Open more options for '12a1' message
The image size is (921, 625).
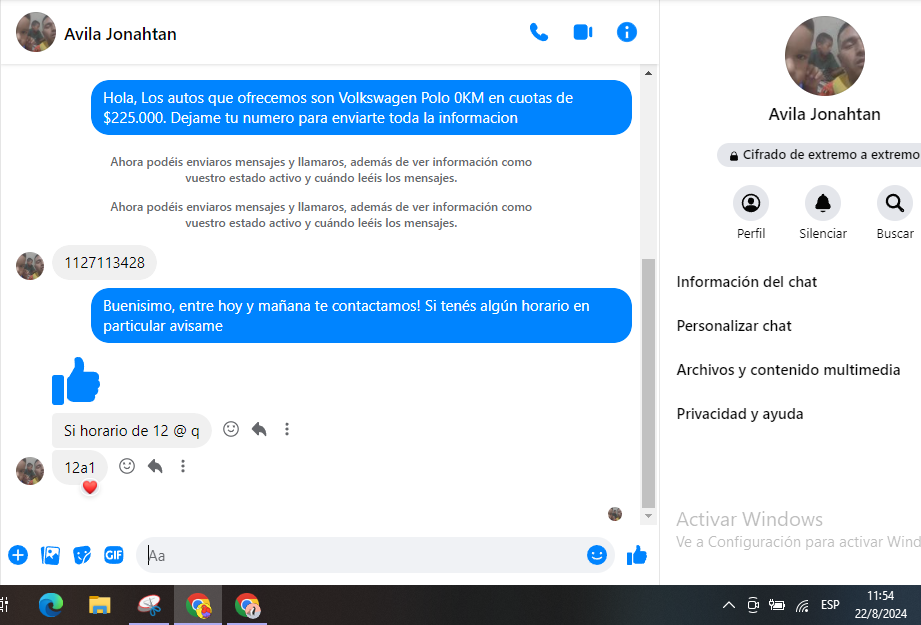click(183, 466)
